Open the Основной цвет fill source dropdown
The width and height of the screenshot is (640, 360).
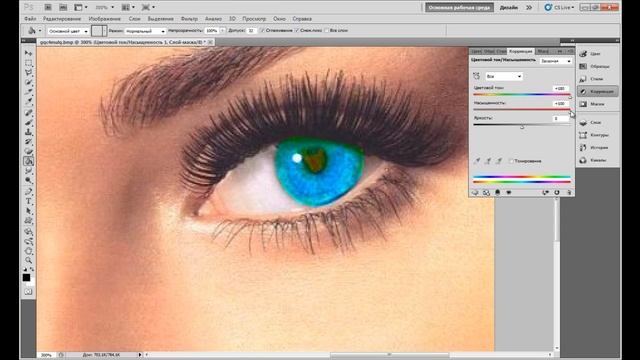point(68,31)
